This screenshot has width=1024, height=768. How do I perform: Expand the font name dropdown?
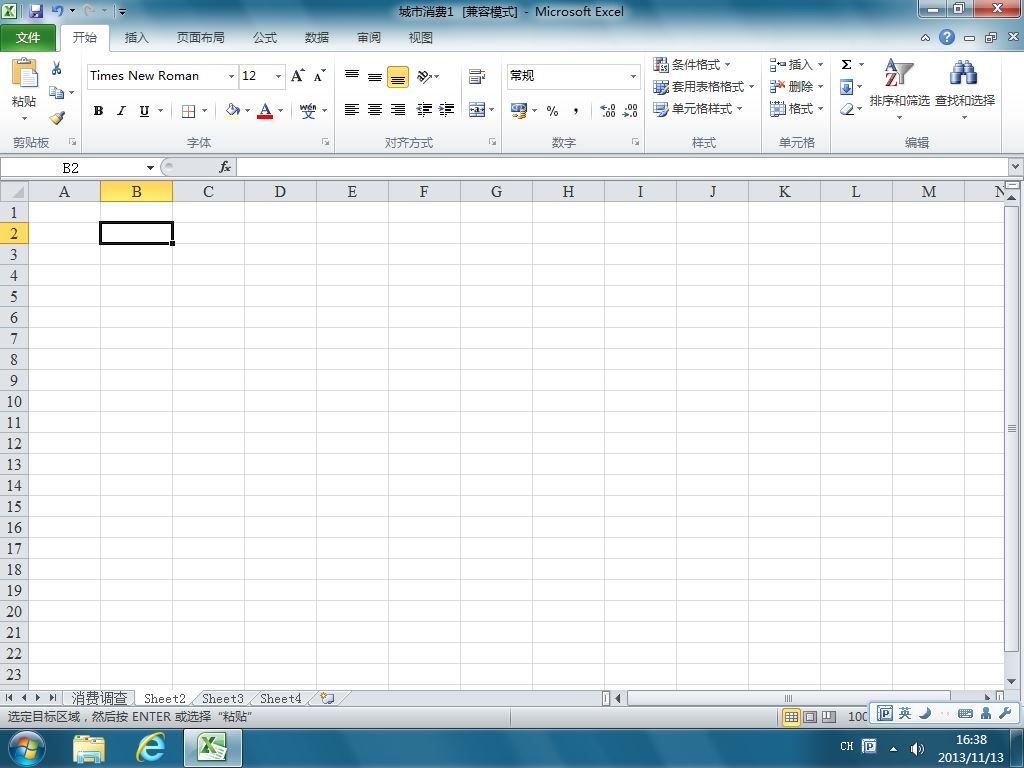(x=231, y=76)
